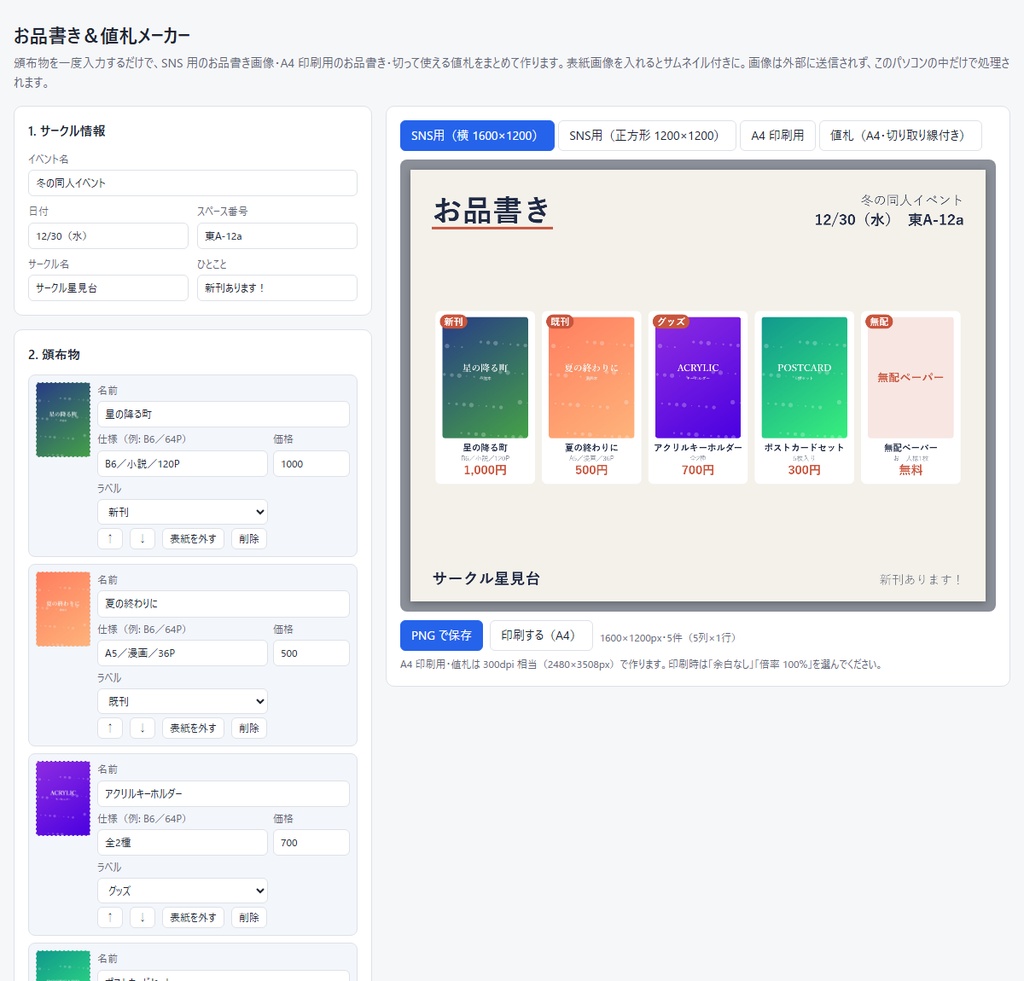Edit the ひとこと field with 新刊あります！
The width and height of the screenshot is (1024, 981).
point(277,288)
